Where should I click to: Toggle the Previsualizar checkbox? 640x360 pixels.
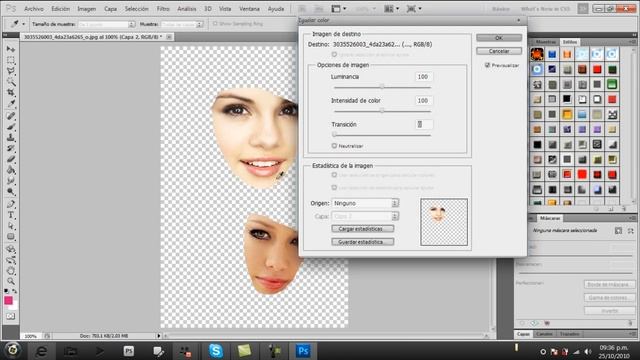coord(487,65)
